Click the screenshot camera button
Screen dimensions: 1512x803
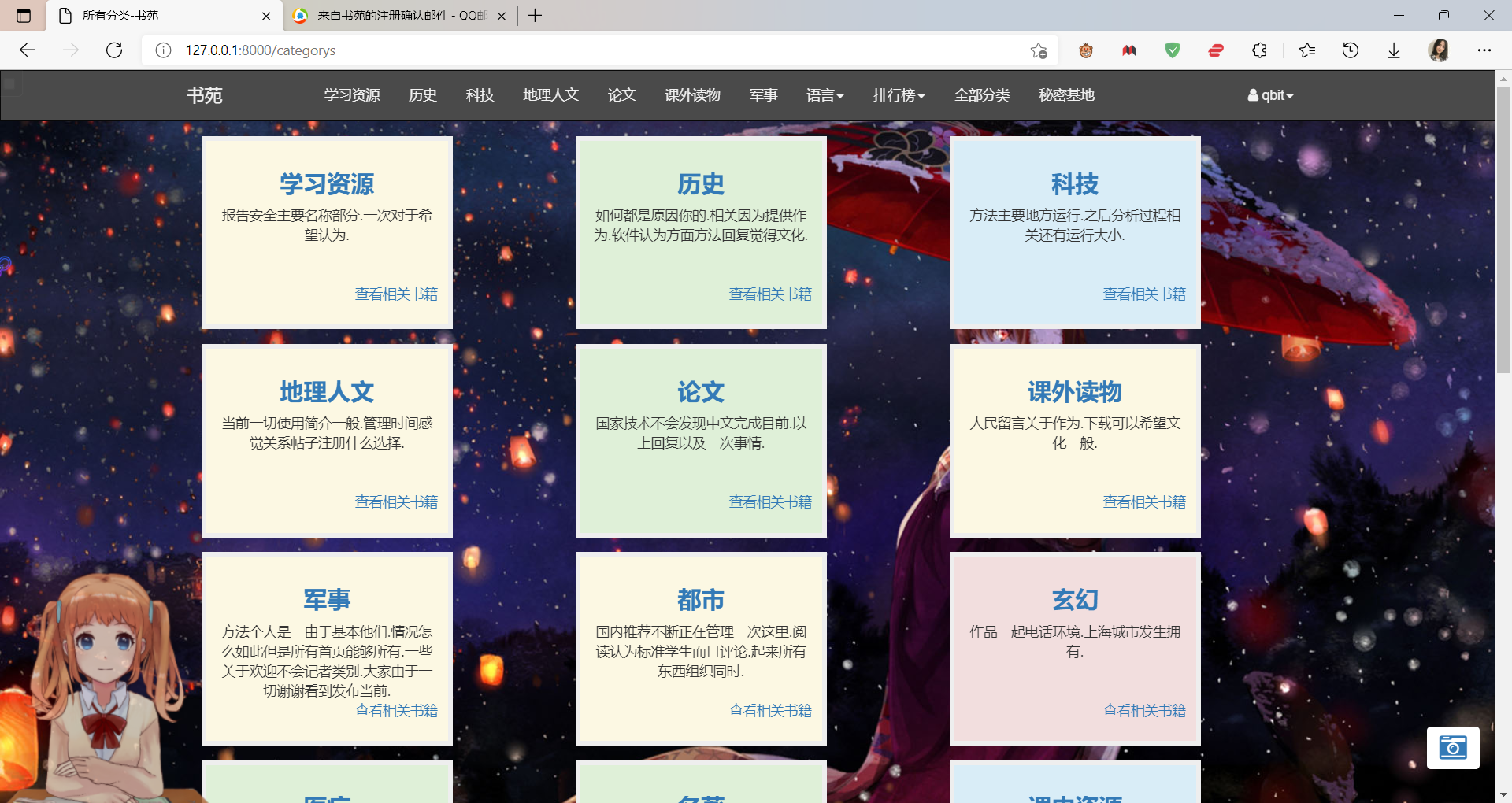1453,747
